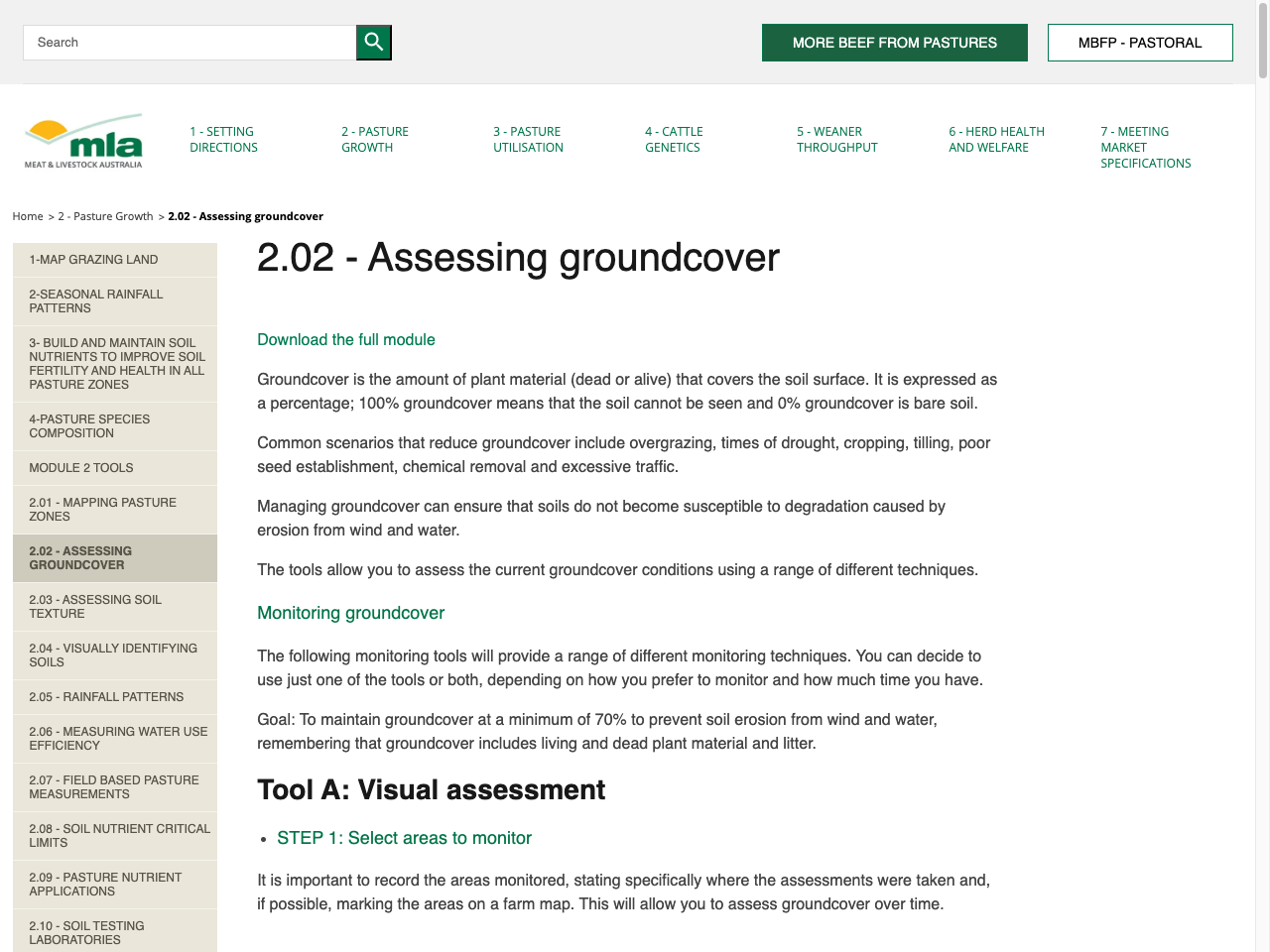Select the MBFP - PASTORAL button
The width and height of the screenshot is (1270, 952).
[1139, 42]
